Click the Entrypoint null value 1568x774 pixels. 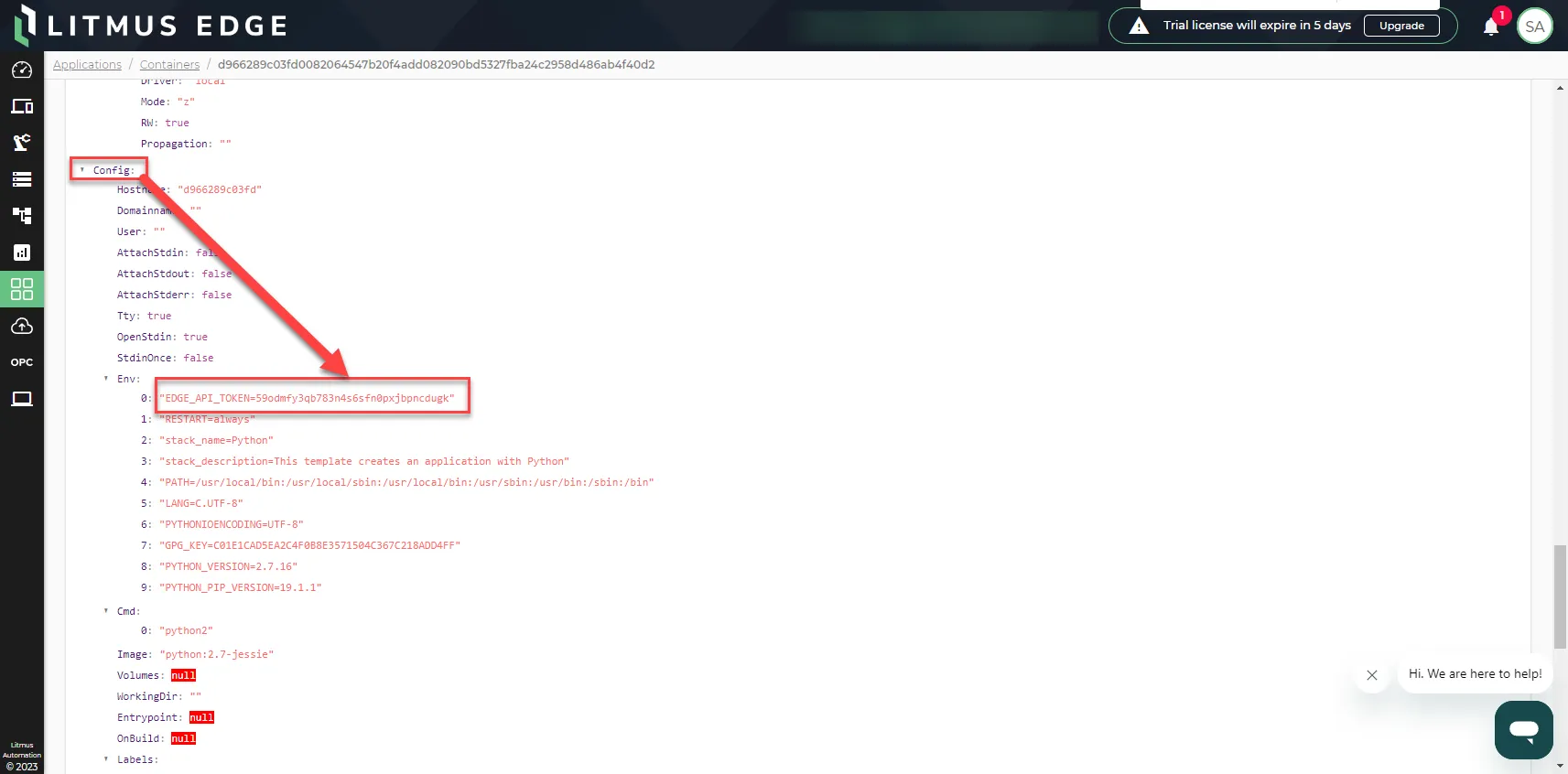click(201, 718)
